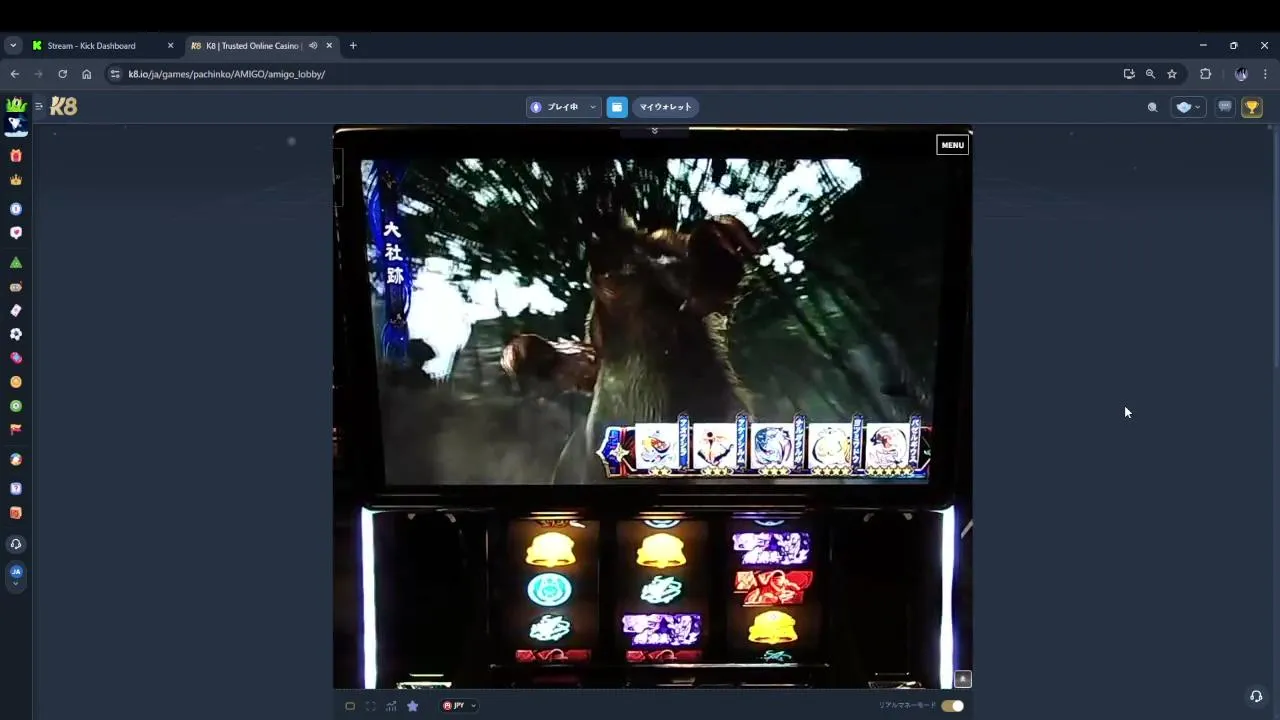The height and width of the screenshot is (720, 1280).
Task: Open the gift box promotions icon in sidebar
Action: tap(15, 156)
